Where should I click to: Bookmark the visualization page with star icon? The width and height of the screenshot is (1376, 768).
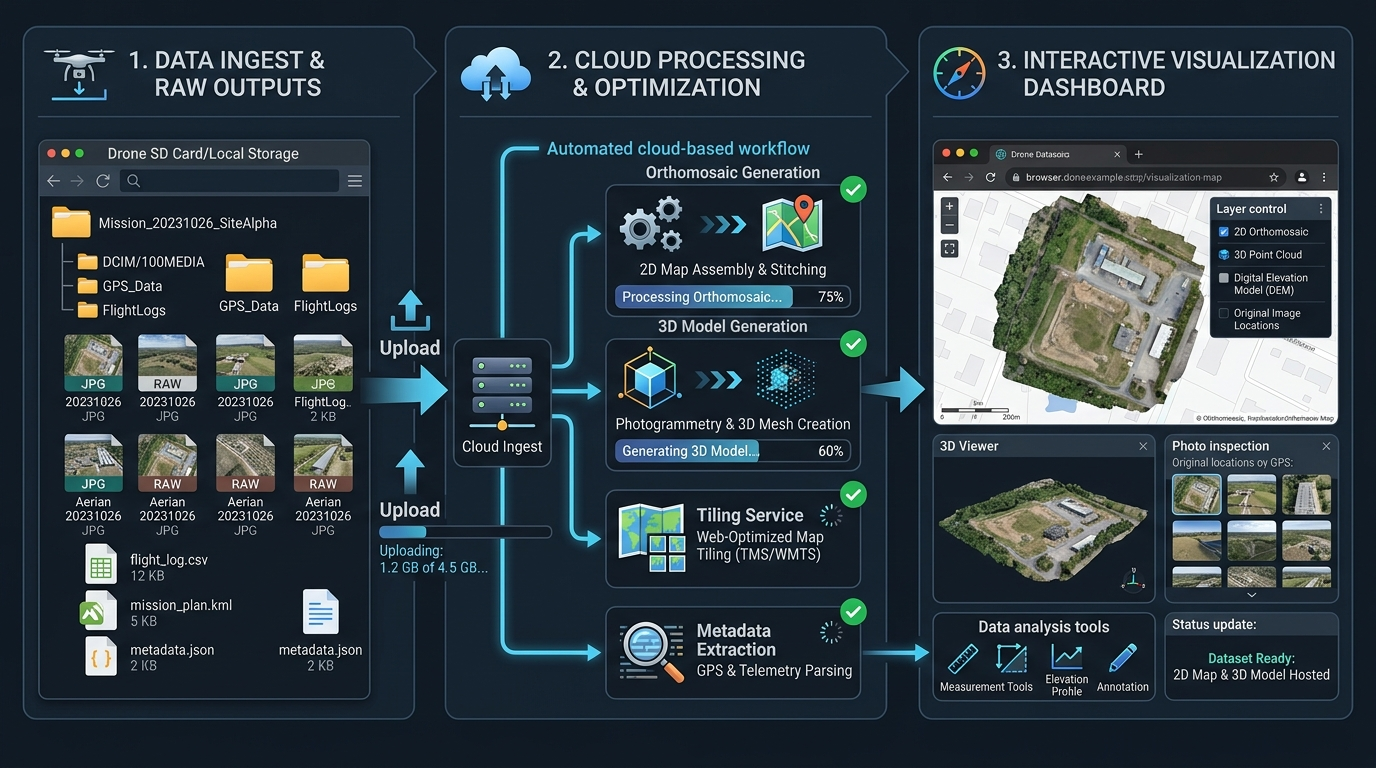pyautogui.click(x=1273, y=177)
